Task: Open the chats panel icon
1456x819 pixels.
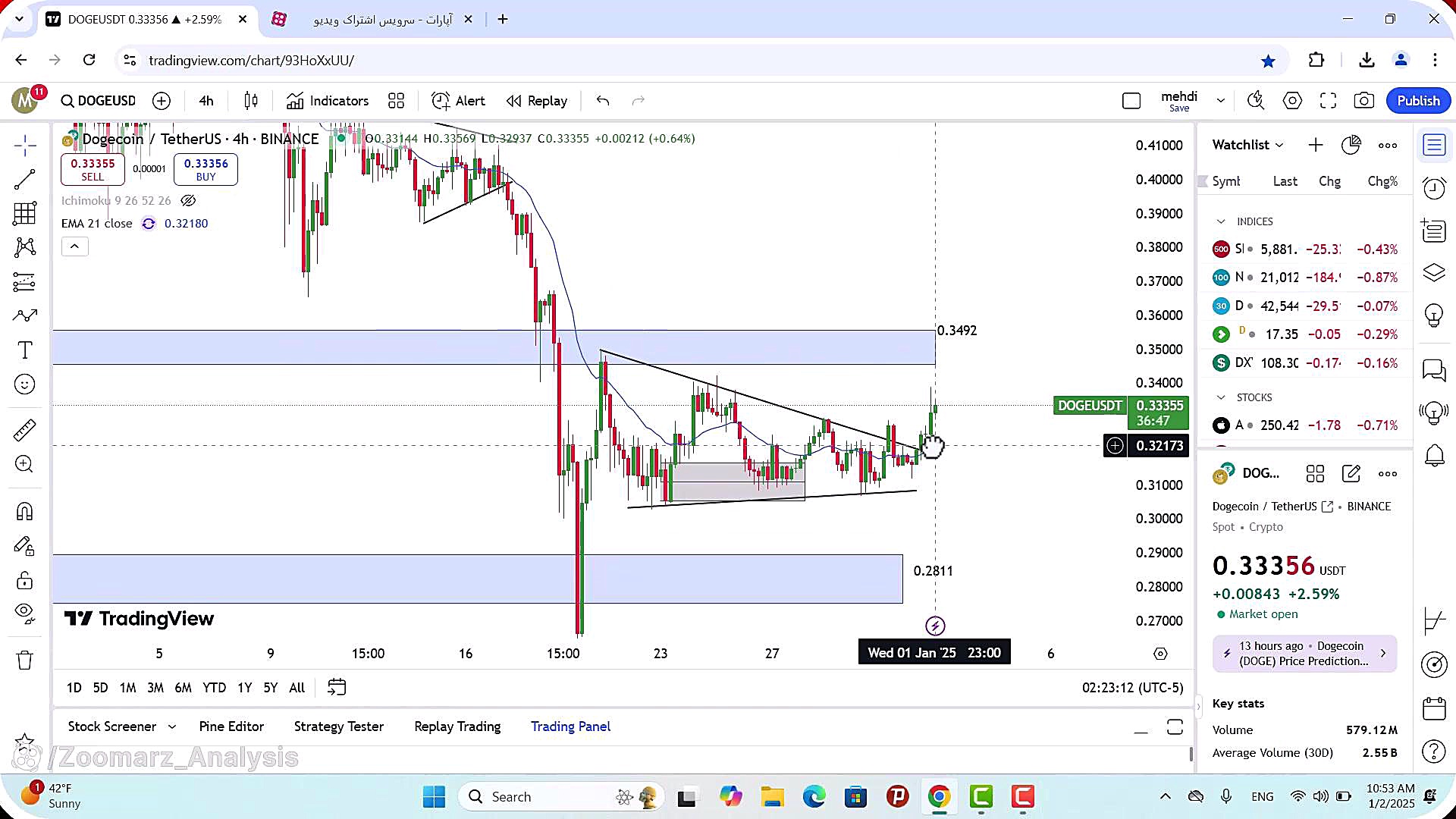Action: tap(1434, 370)
